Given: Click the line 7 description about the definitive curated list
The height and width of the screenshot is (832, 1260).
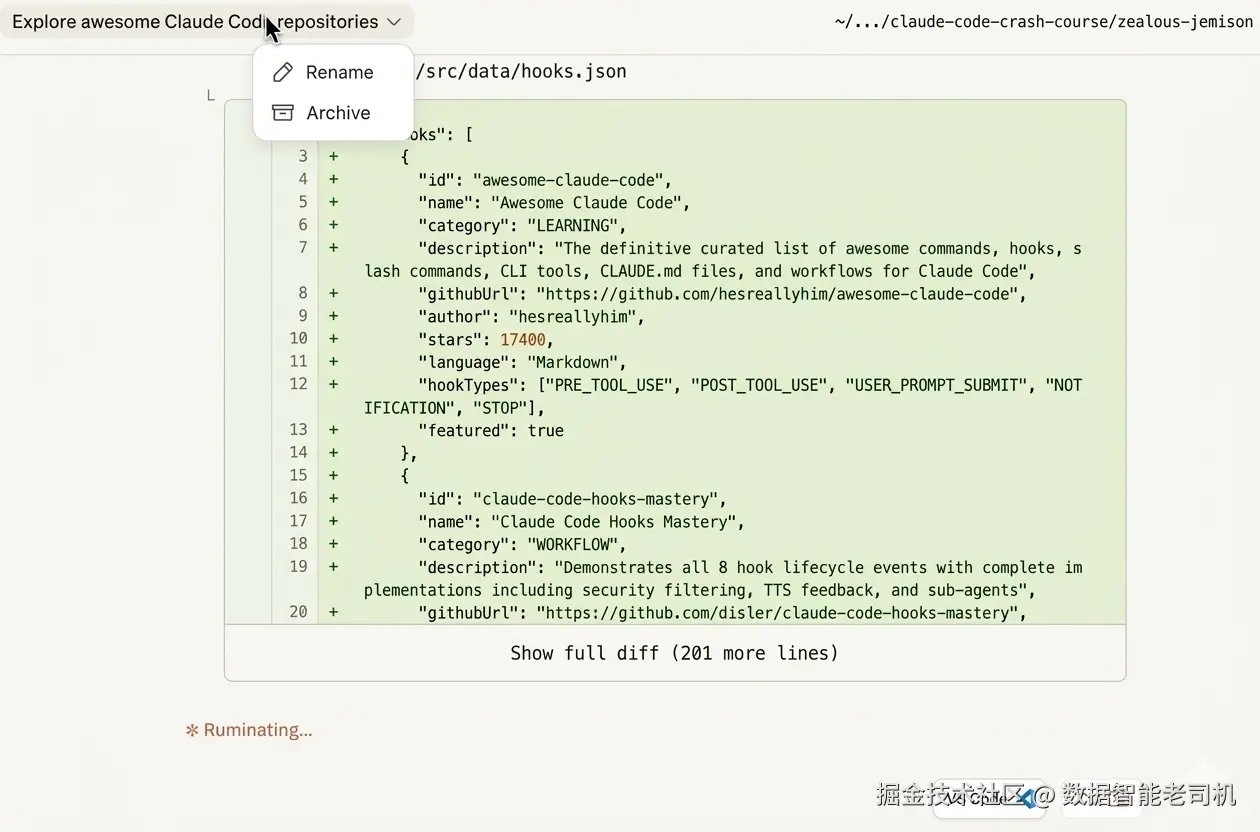Looking at the screenshot, I should coord(723,260).
